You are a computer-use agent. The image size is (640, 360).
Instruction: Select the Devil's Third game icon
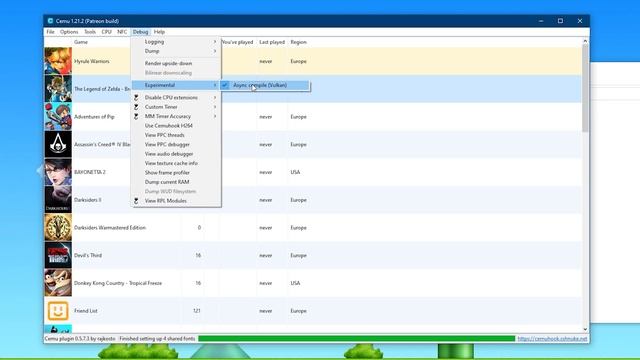[x=58, y=255]
